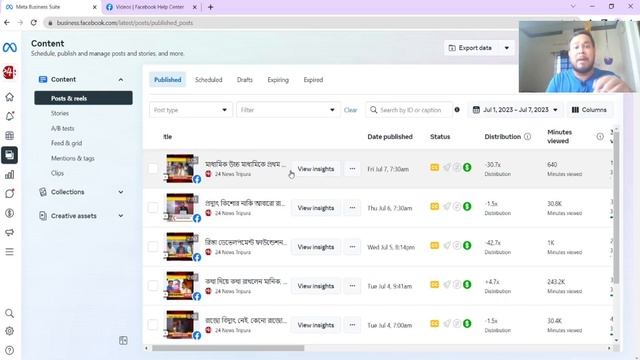This screenshot has height=360, width=640.
Task: Open Export data dropdown arrow
Action: (507, 48)
